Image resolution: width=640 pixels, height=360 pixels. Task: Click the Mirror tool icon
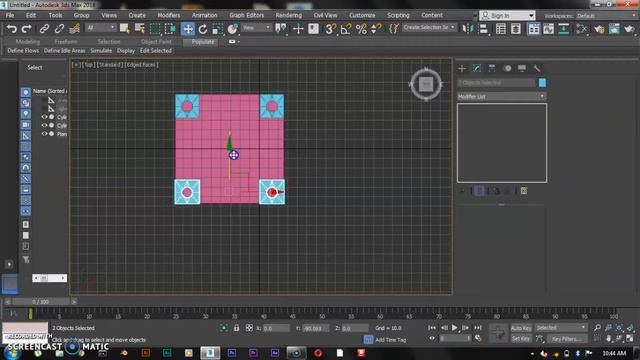[x=468, y=29]
